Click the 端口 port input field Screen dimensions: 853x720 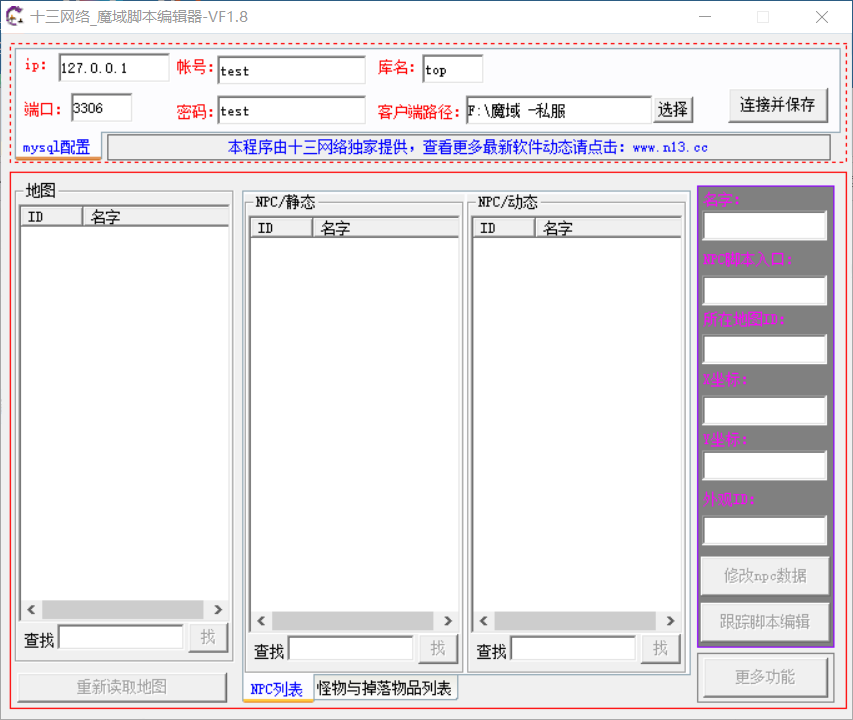101,108
